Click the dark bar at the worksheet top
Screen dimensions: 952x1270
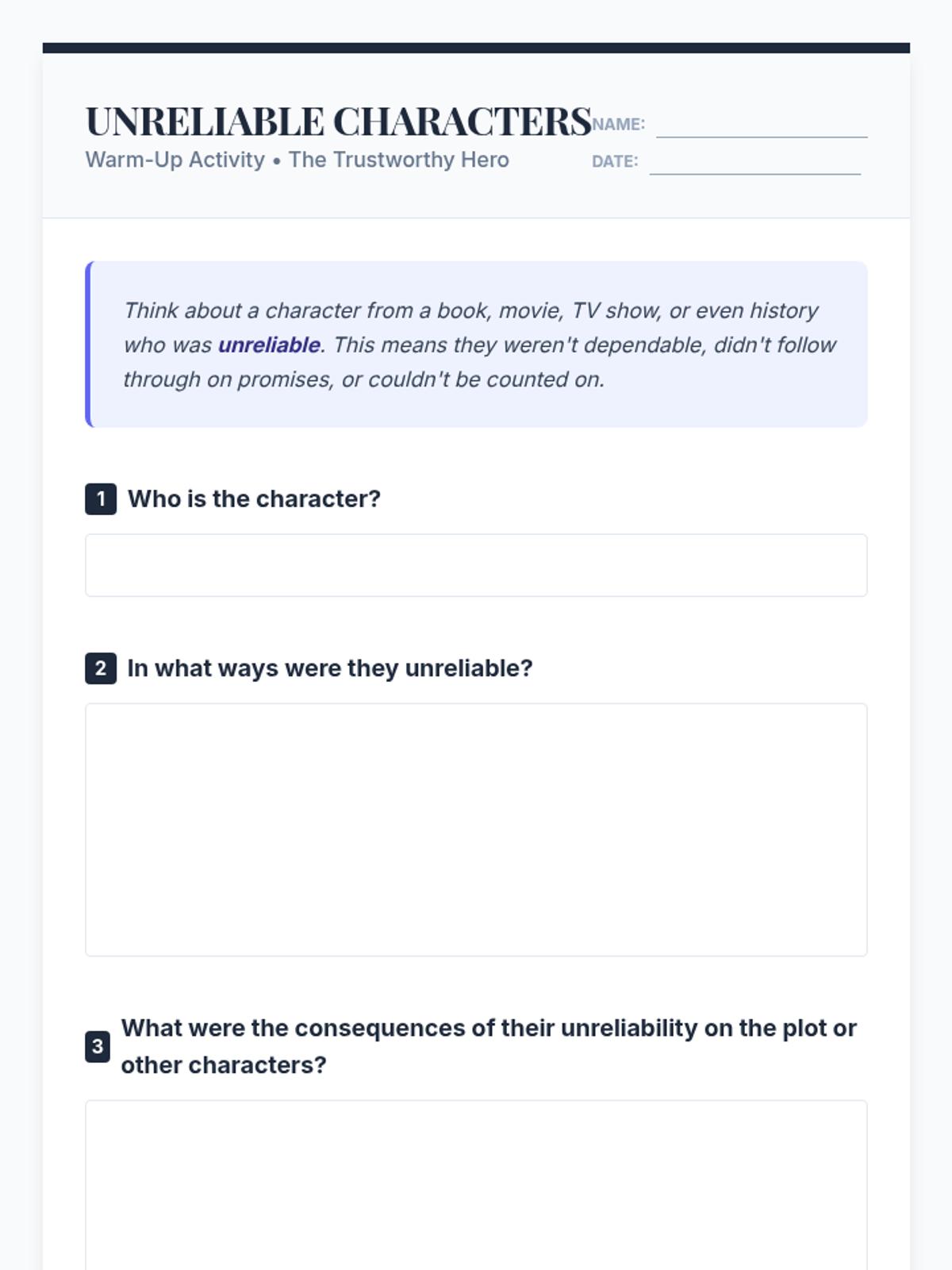click(476, 48)
